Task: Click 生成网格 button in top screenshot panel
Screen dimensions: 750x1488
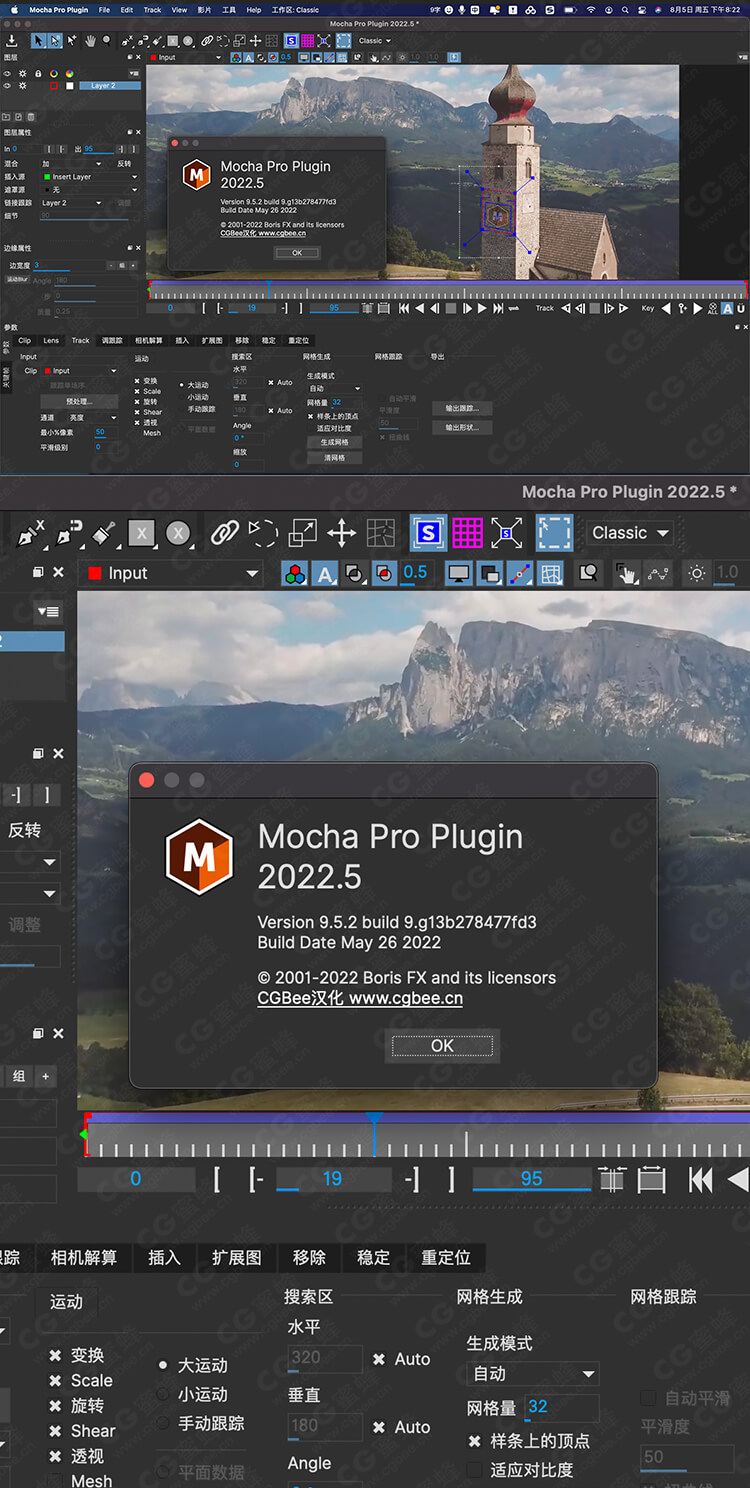Action: [334, 442]
